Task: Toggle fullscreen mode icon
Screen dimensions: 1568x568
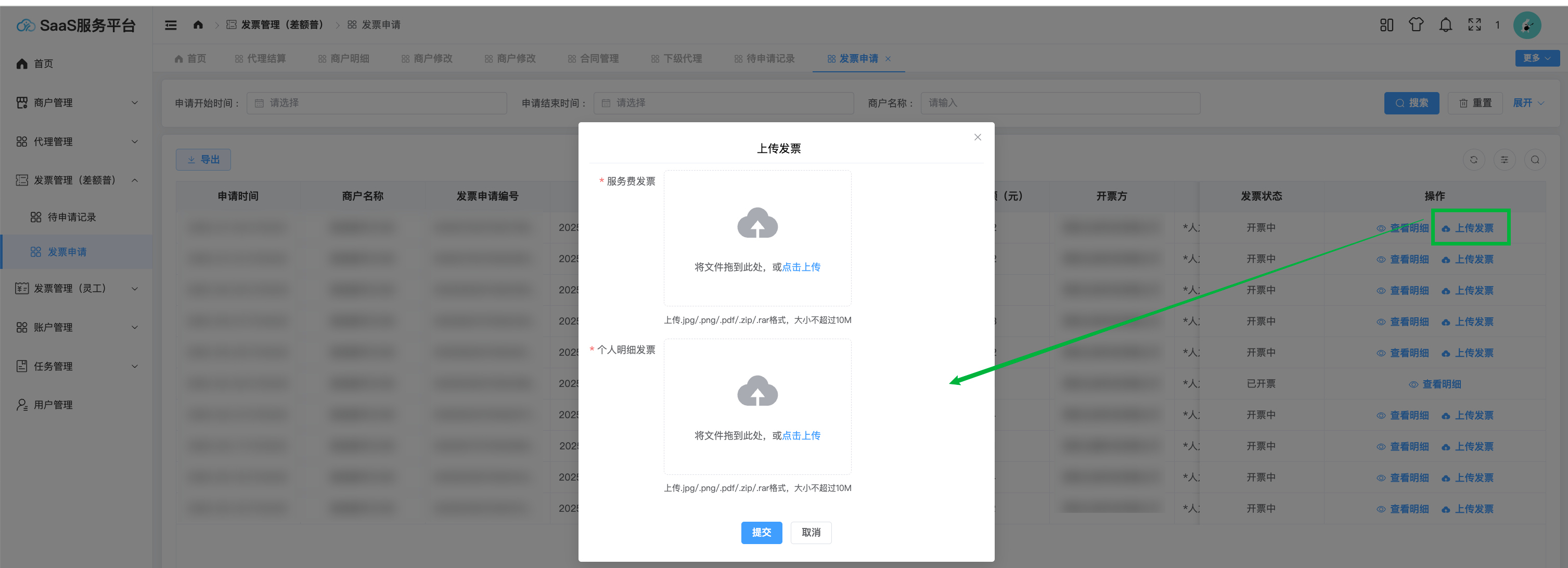Action: point(1474,25)
